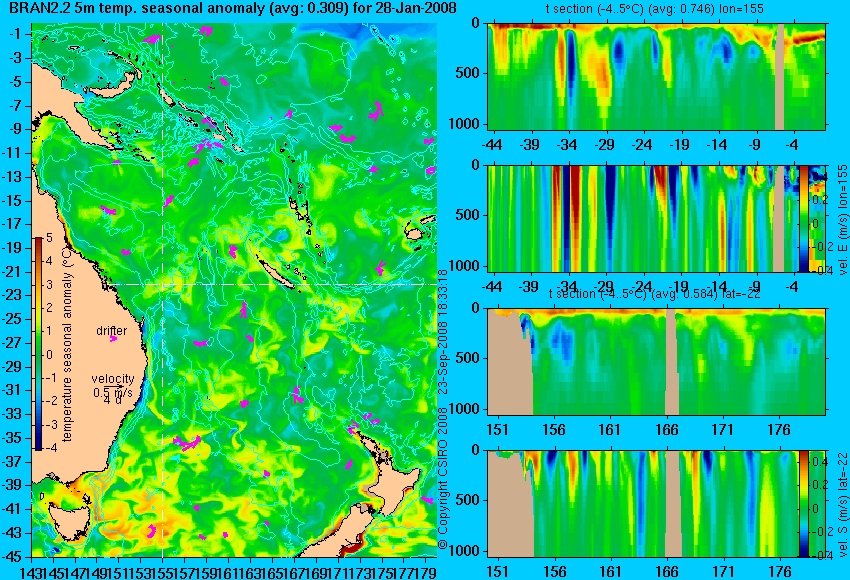The image size is (850, 580).
Task: Click the '-33' latitude tick on the map
Action: (12, 414)
